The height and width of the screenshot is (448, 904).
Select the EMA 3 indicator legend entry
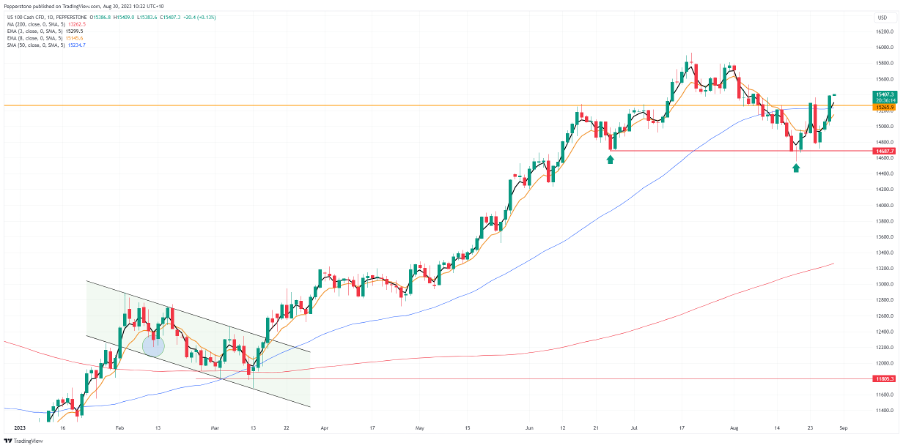click(x=43, y=31)
